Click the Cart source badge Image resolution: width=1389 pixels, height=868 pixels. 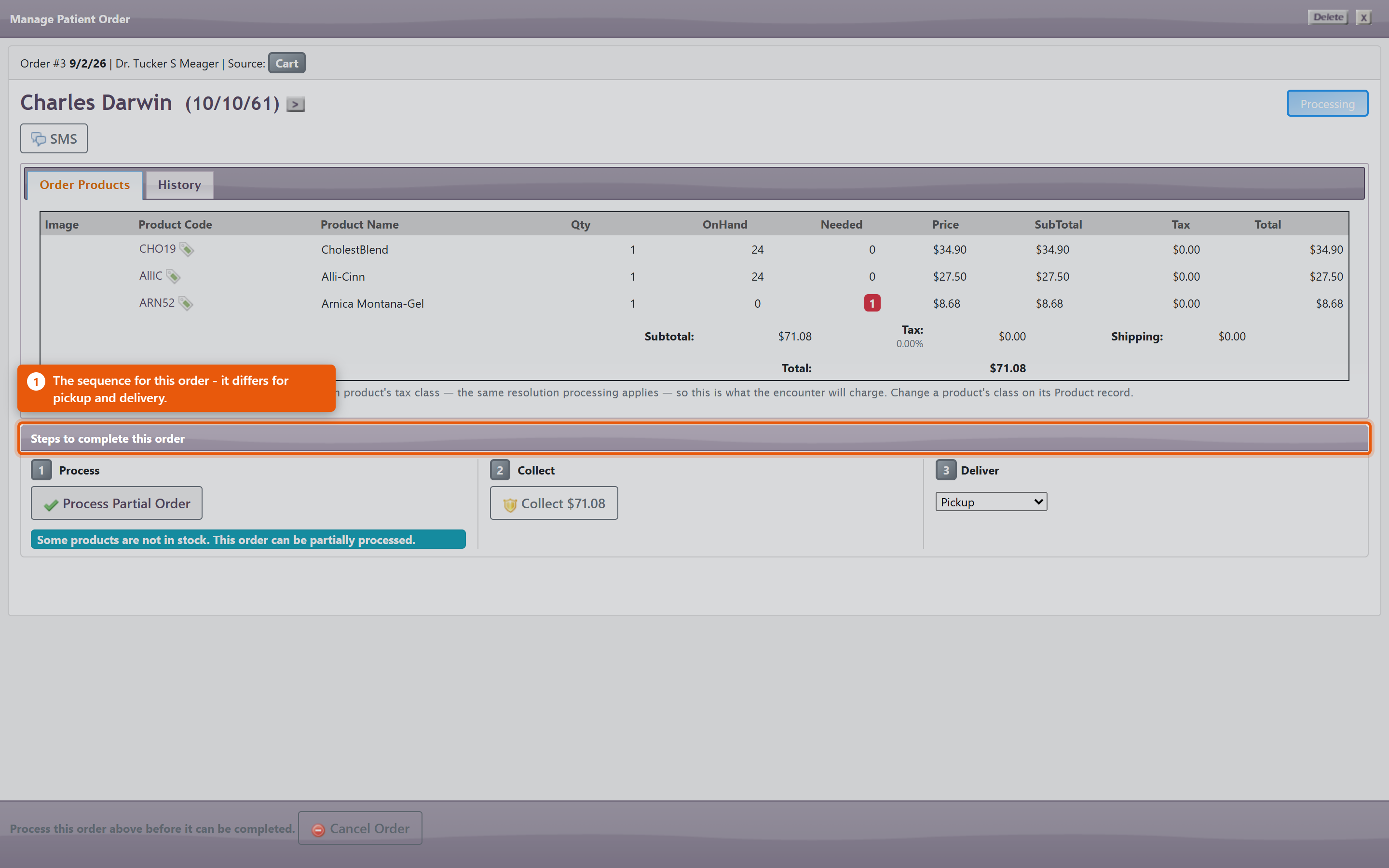[287, 63]
